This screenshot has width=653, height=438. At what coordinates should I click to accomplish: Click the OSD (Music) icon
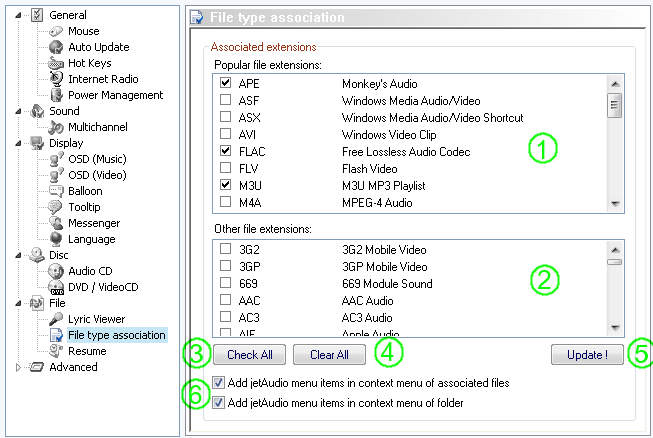[56, 159]
